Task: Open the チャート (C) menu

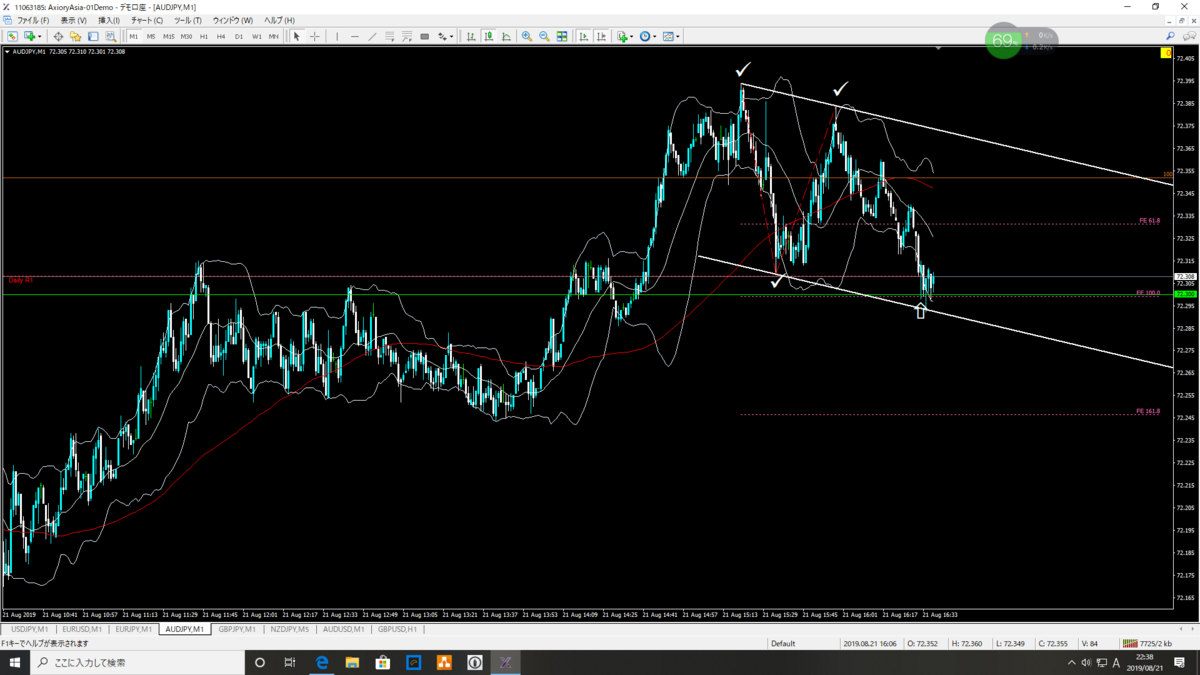Action: click(x=147, y=20)
